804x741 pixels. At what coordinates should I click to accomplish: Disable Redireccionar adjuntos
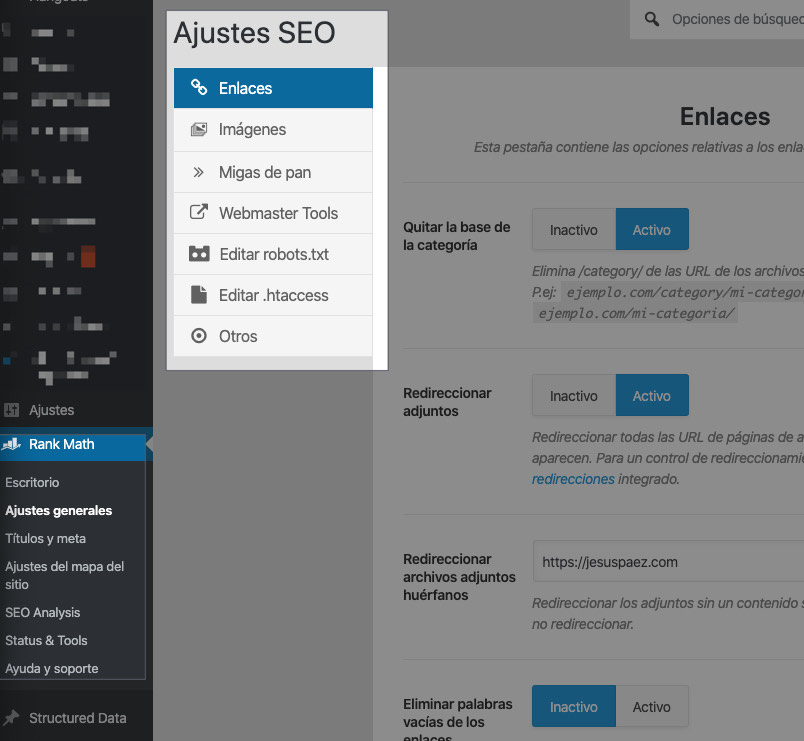pyautogui.click(x=573, y=395)
